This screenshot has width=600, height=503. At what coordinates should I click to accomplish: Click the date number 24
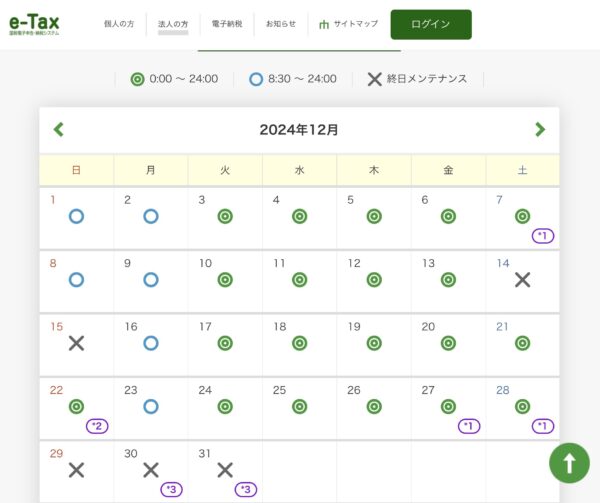tap(205, 390)
